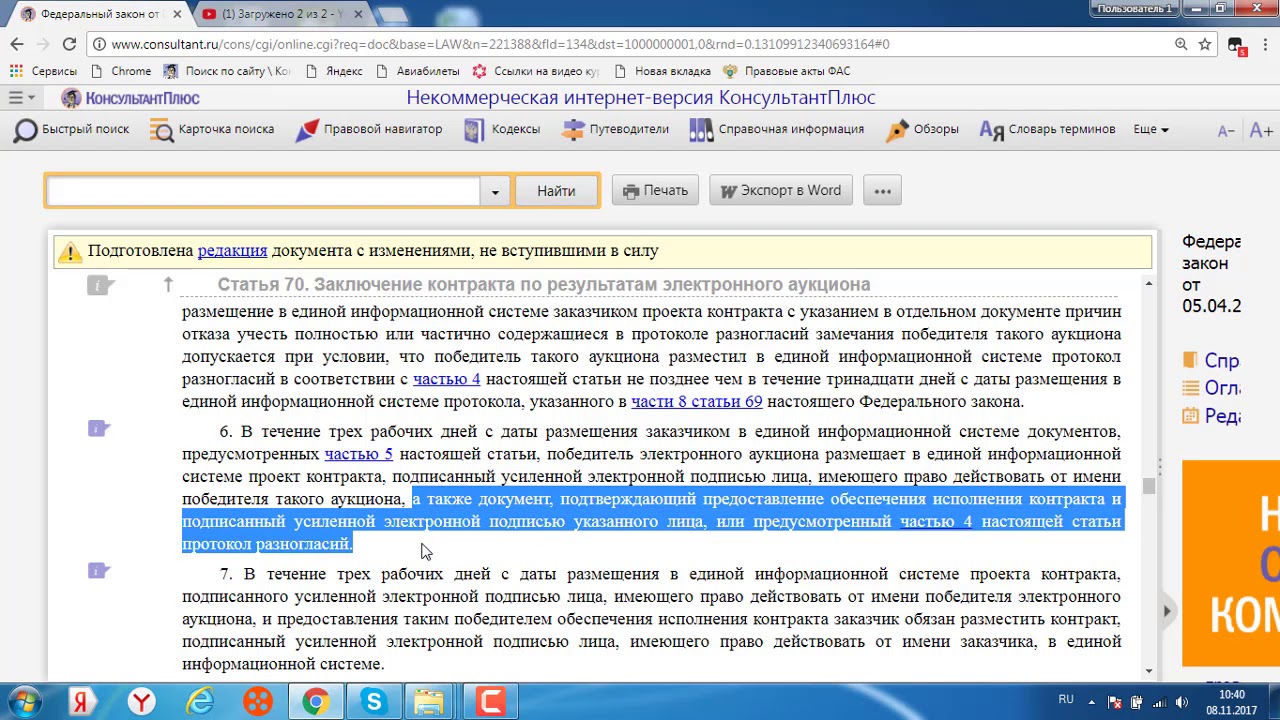1280x720 pixels.
Task: Open zoom magnifier icon in address bar
Action: [1181, 44]
